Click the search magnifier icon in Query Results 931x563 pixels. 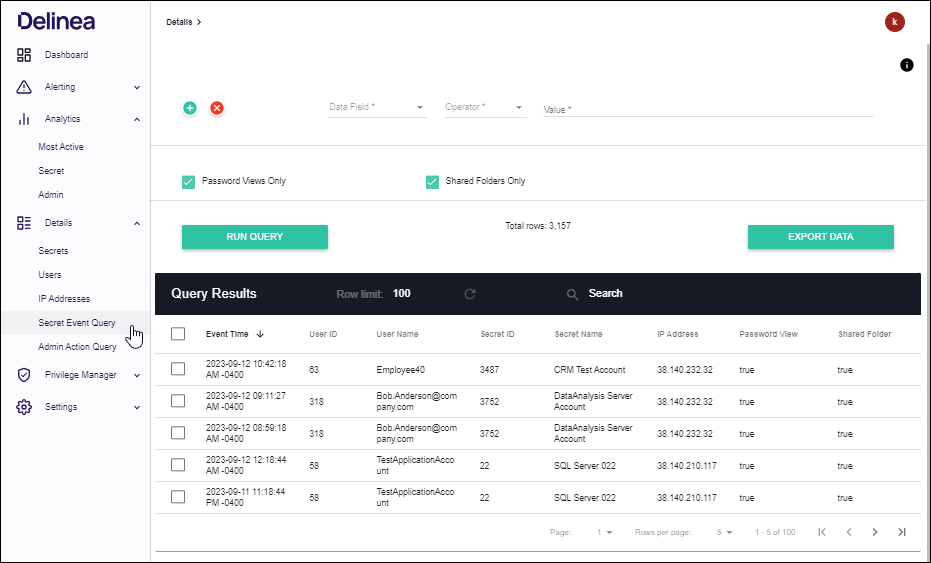click(x=572, y=295)
